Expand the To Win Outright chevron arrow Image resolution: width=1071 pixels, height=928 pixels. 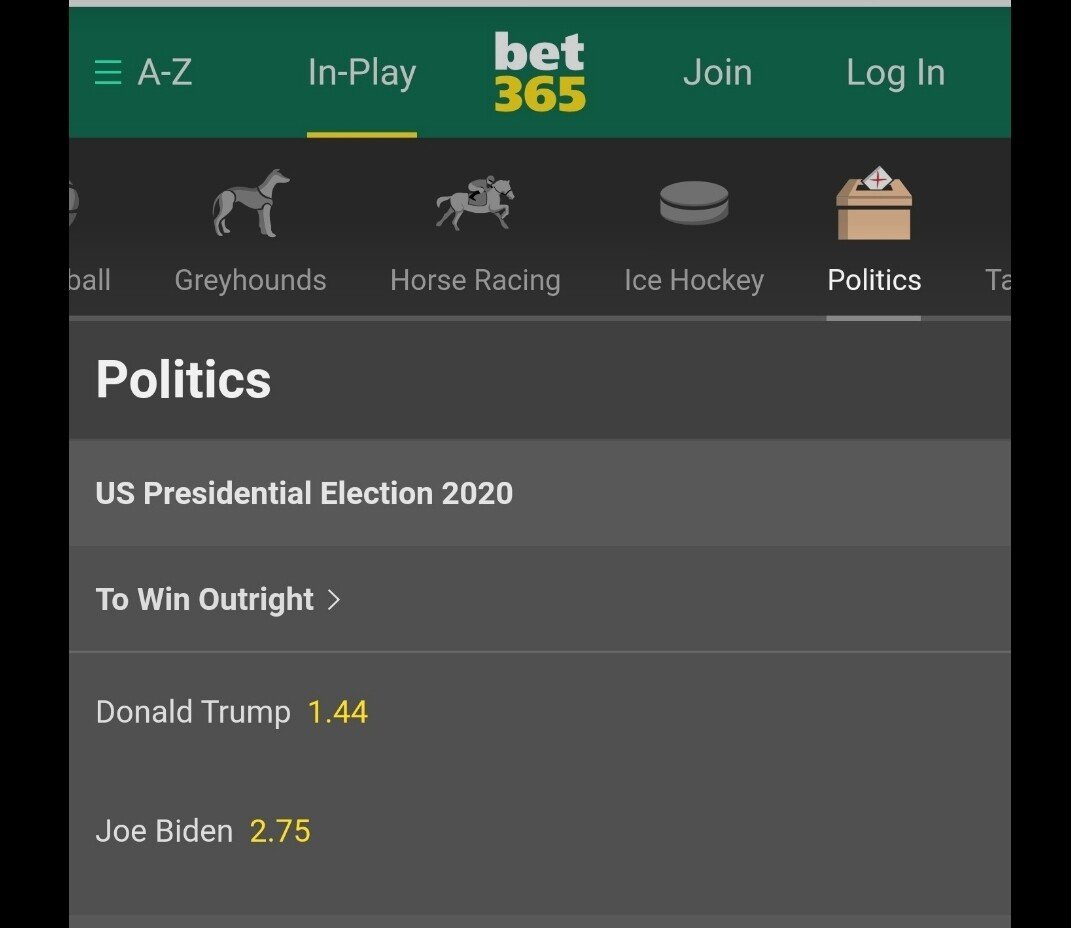335,600
